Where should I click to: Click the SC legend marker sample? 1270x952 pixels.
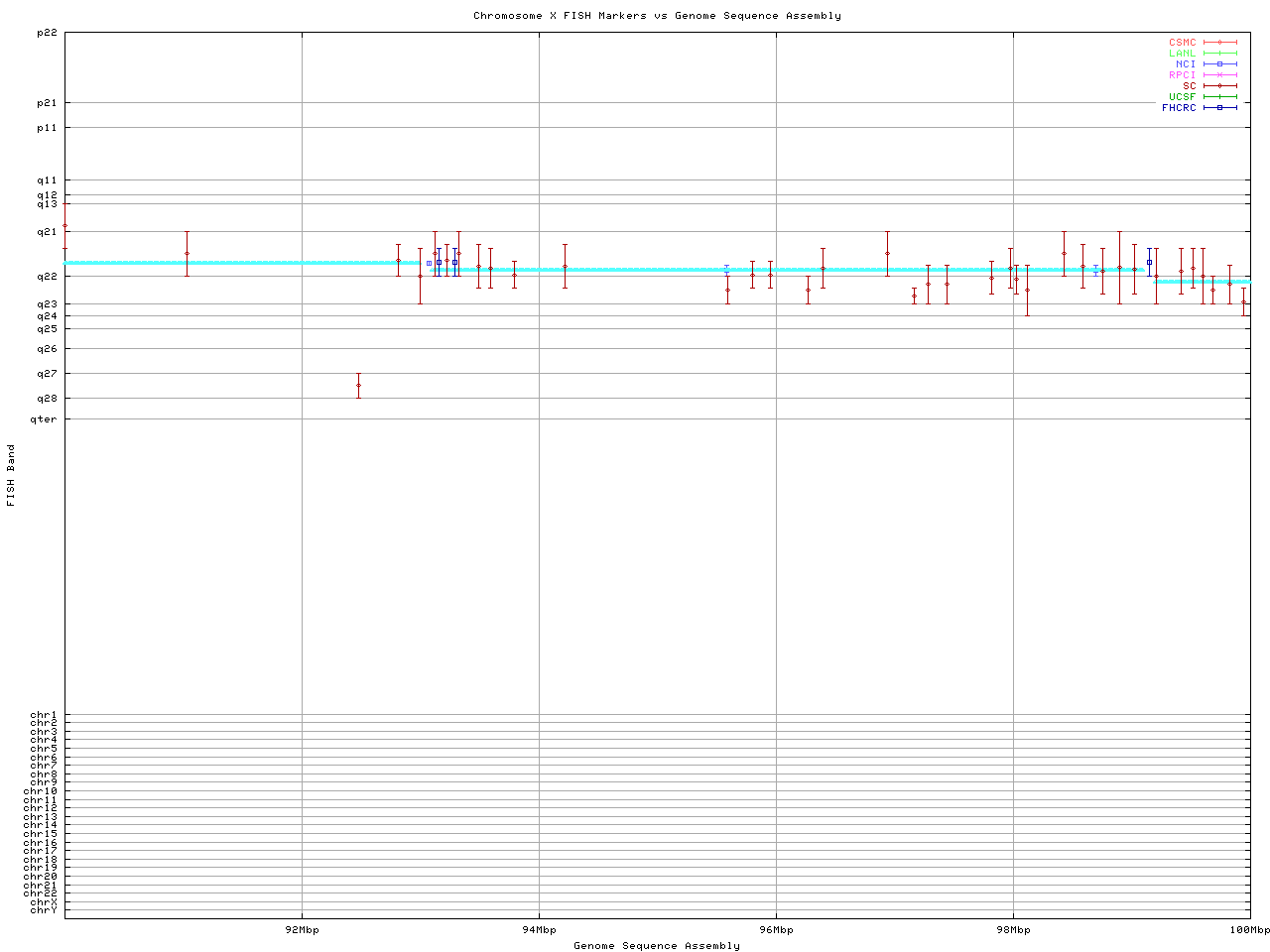pyautogui.click(x=1219, y=86)
